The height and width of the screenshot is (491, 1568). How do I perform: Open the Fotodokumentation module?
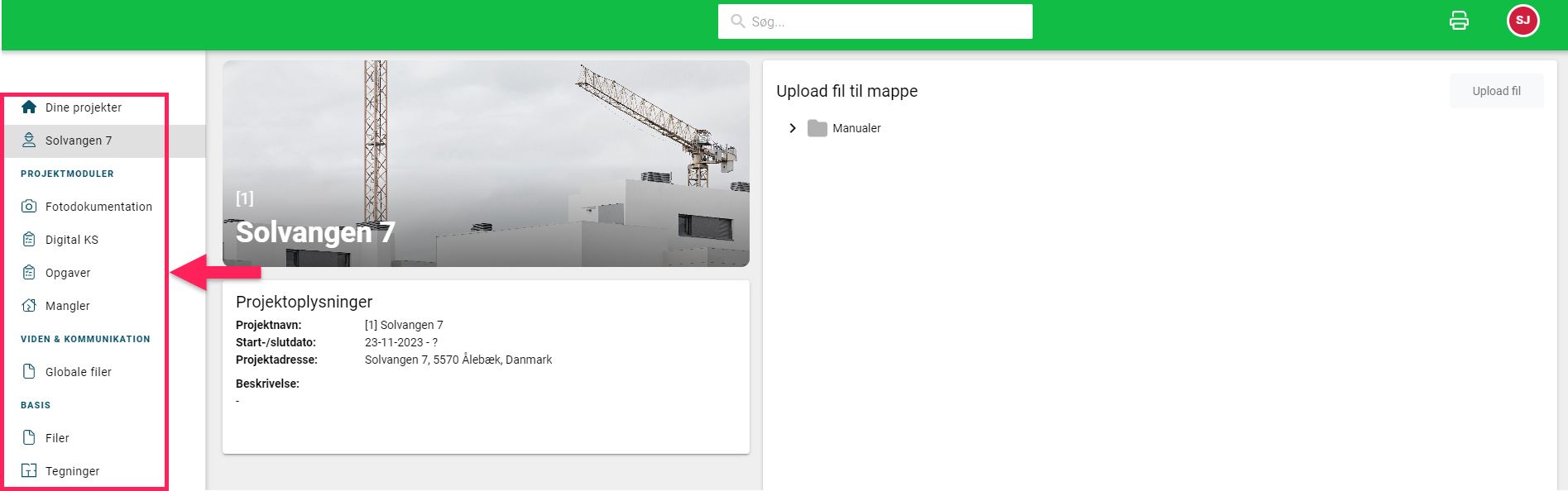[98, 207]
